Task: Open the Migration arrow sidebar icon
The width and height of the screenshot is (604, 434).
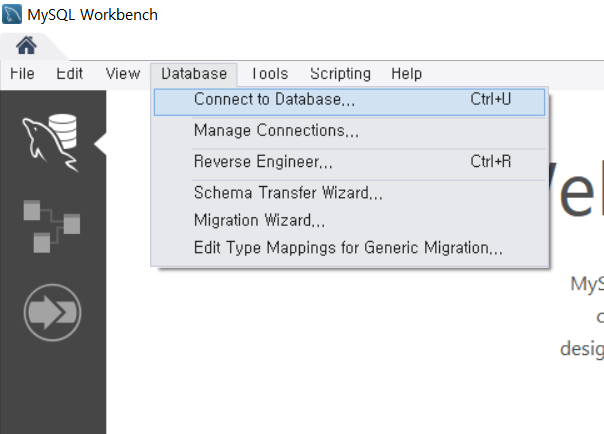Action: [x=52, y=312]
